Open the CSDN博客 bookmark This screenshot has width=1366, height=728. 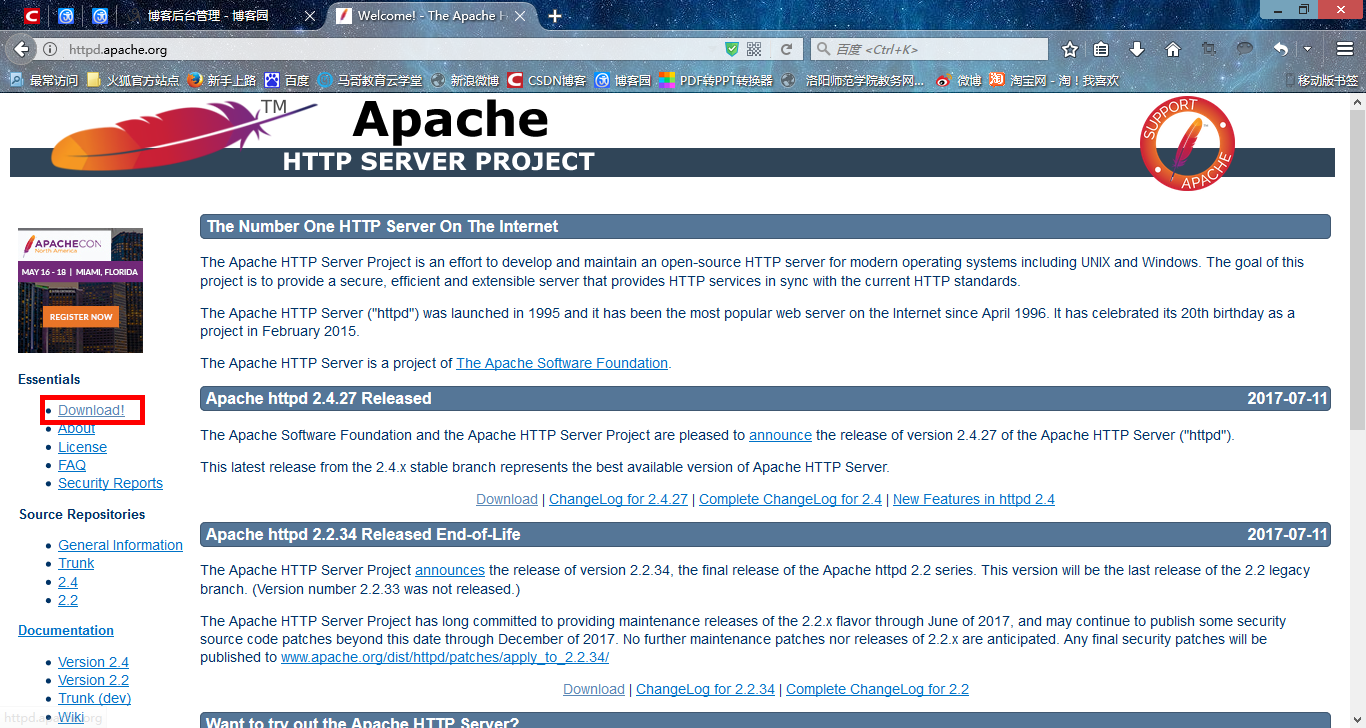point(547,80)
